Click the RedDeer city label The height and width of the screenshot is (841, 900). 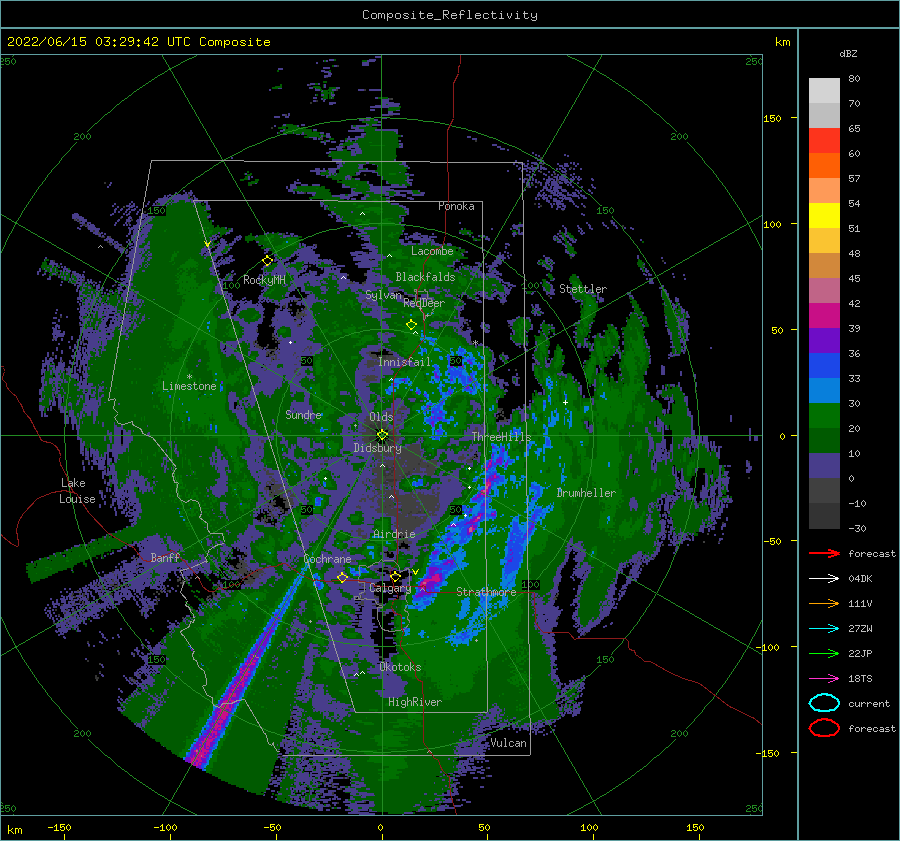424,303
